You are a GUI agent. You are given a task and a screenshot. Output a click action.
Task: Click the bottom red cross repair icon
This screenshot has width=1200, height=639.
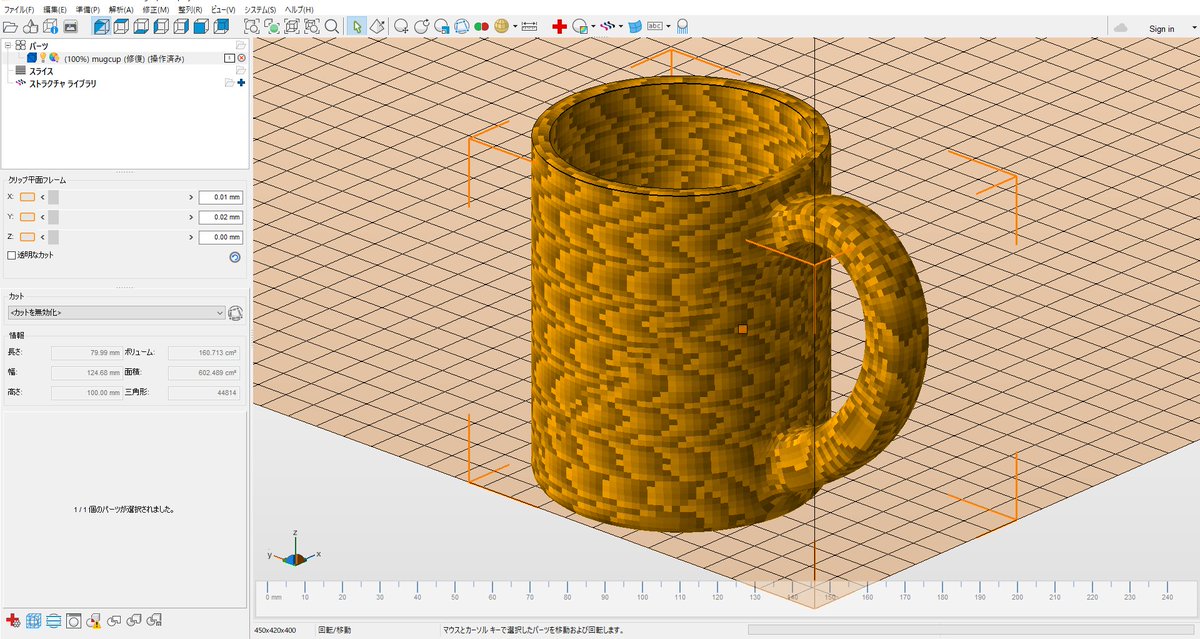(x=13, y=621)
